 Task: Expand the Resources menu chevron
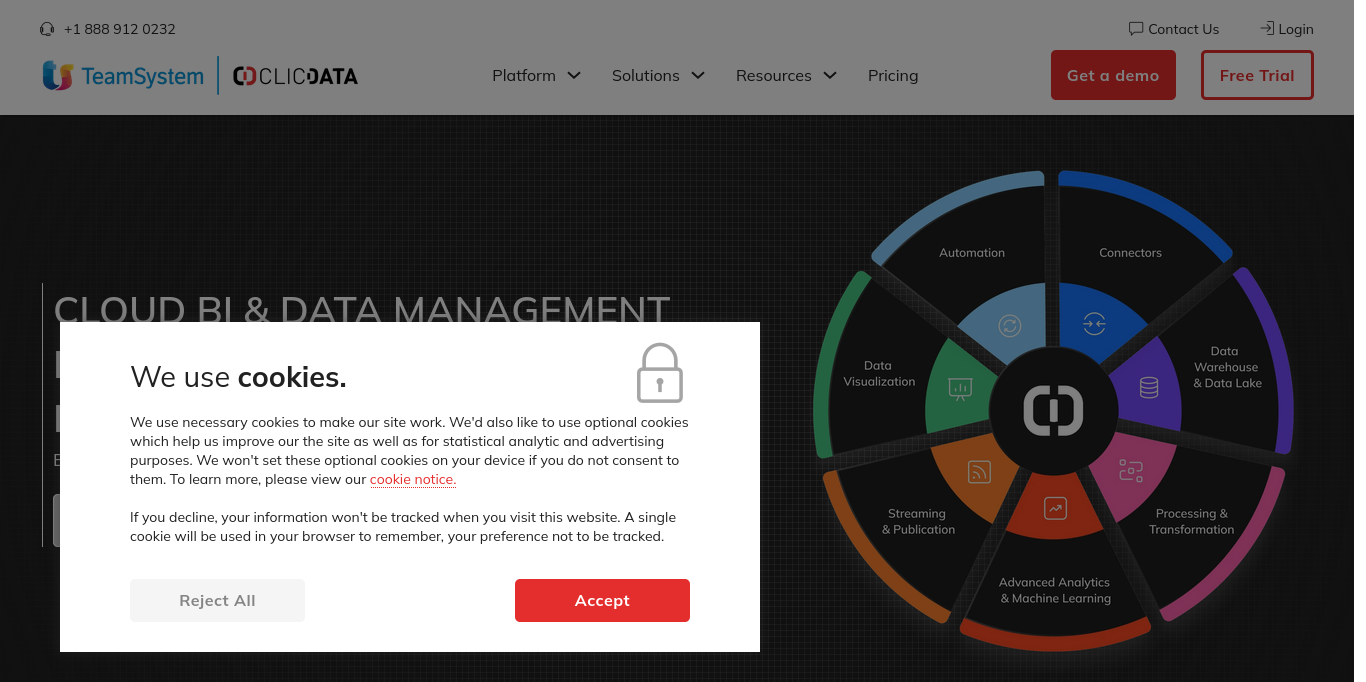(830, 75)
